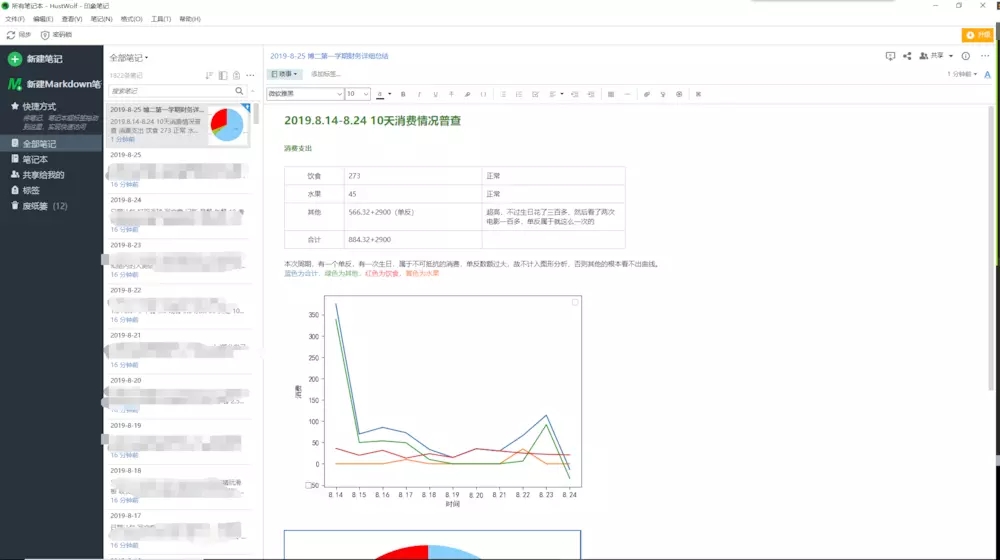Screen dimensions: 1000x560
Task: Open the note dated 2019-8-24
Action: [178, 216]
